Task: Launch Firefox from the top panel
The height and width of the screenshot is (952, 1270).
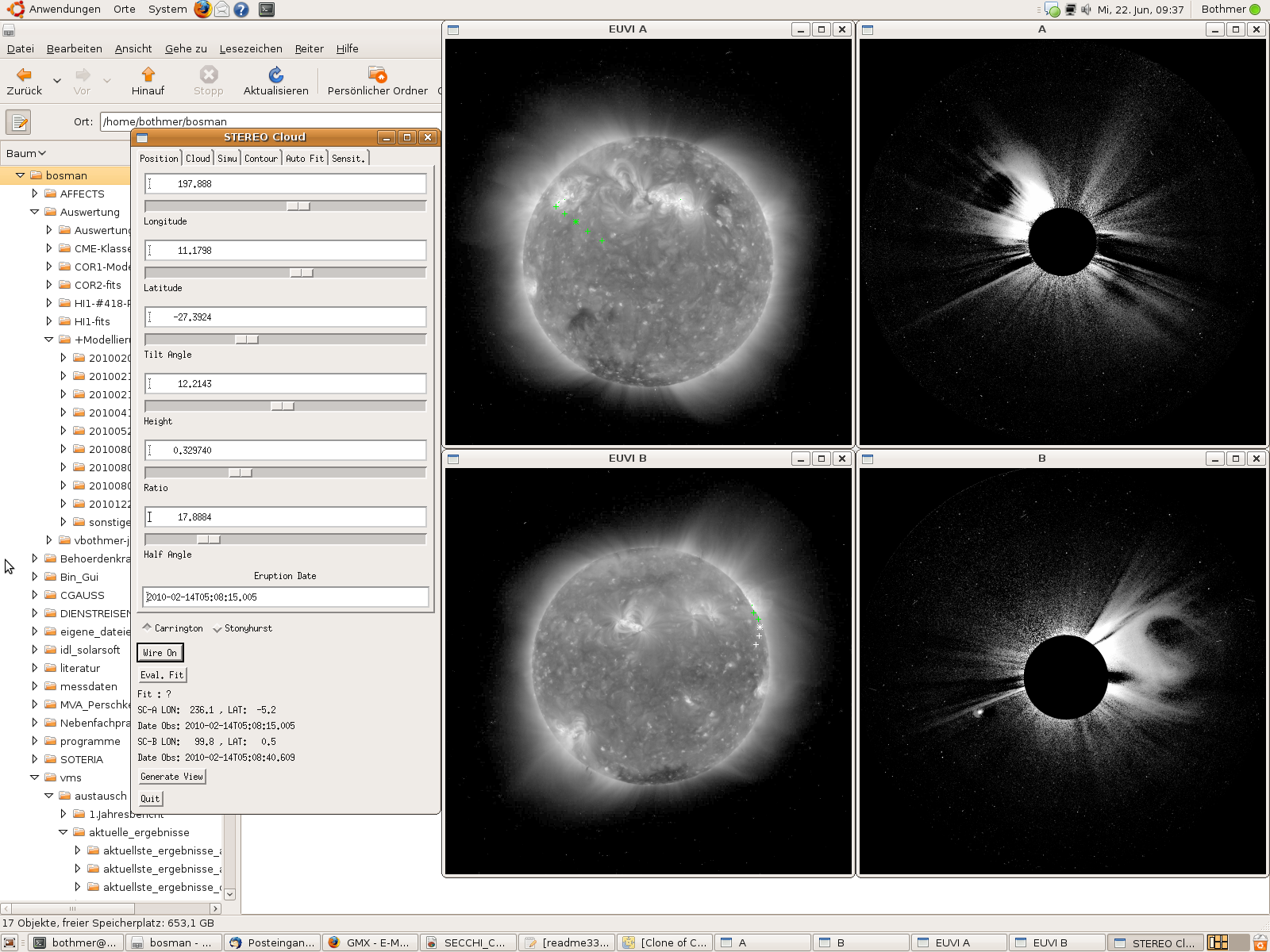Action: pos(203,10)
